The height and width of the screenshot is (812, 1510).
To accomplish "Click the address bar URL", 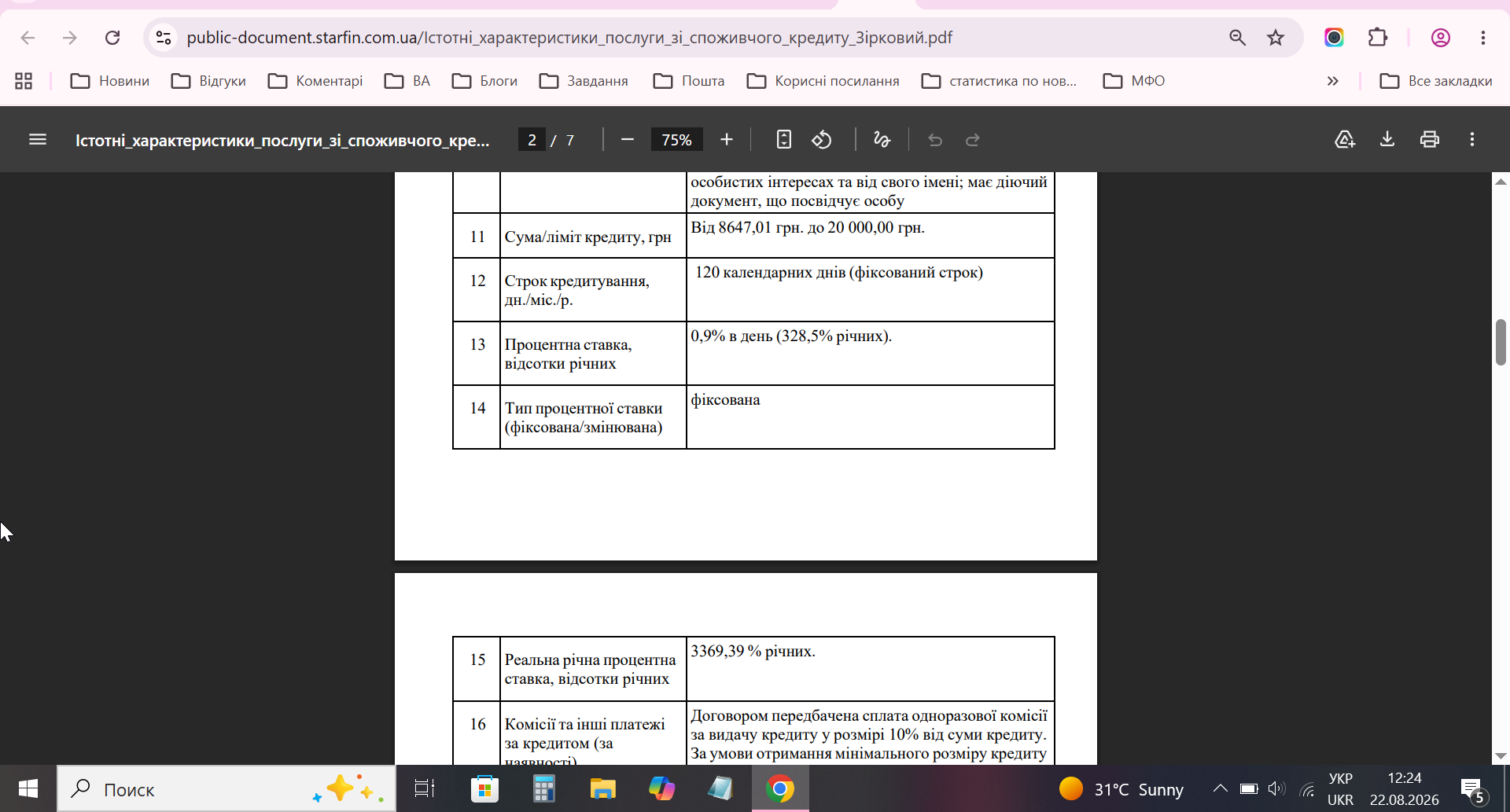I will click(x=569, y=38).
